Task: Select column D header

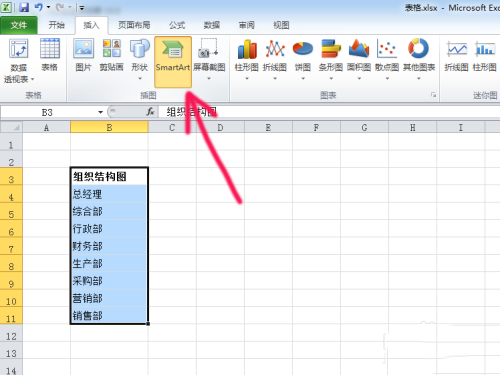Action: point(220,127)
